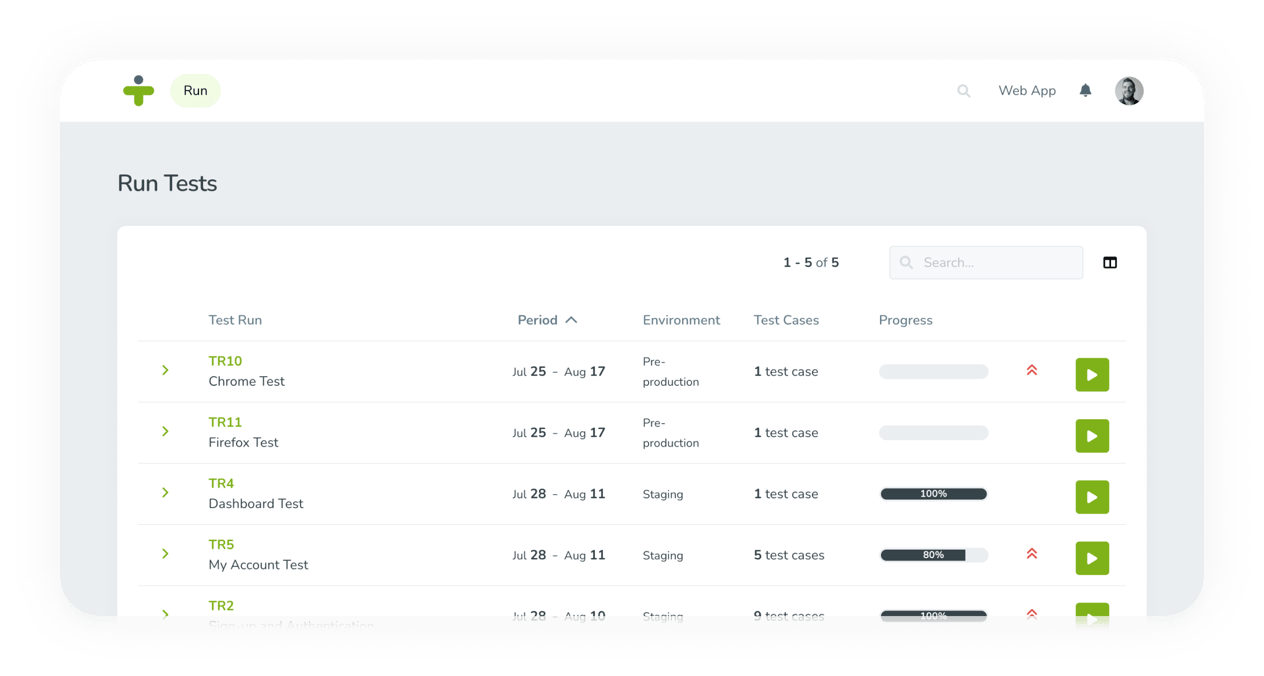Run TR4 Dashboard Test via its play icon
This screenshot has height=676, width=1264.
[x=1092, y=497]
